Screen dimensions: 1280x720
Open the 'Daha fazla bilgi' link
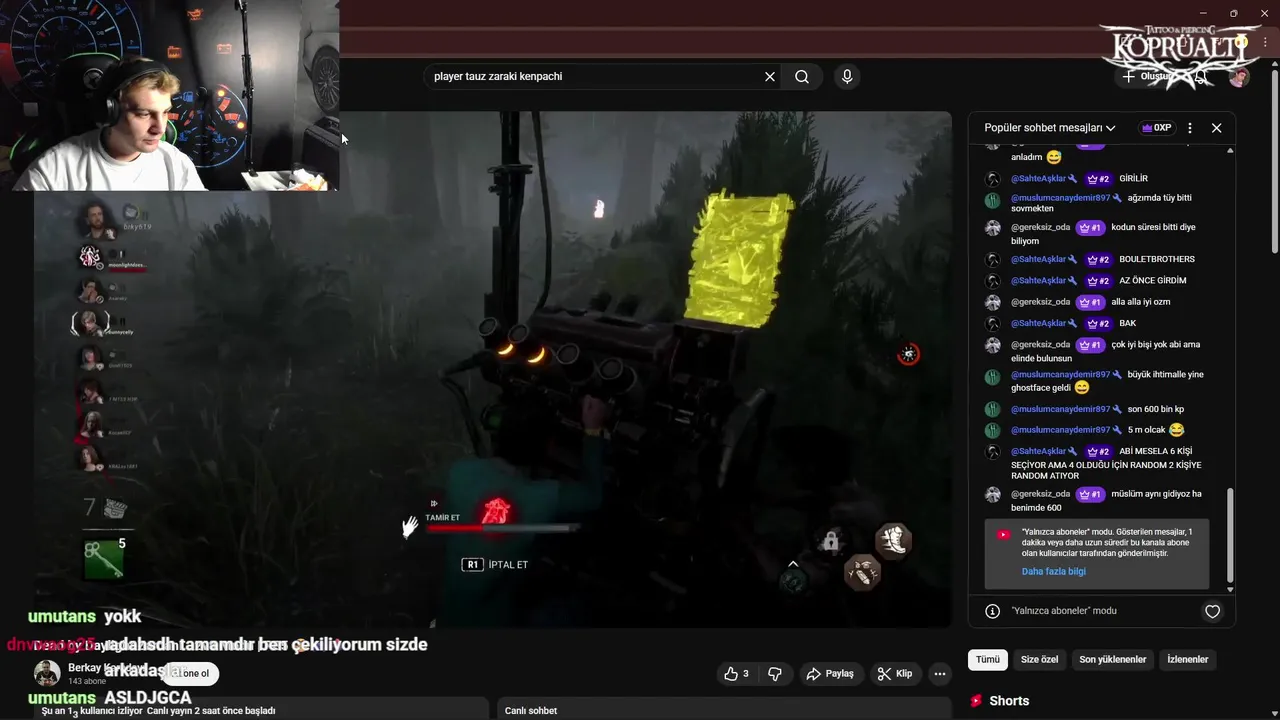1053,572
